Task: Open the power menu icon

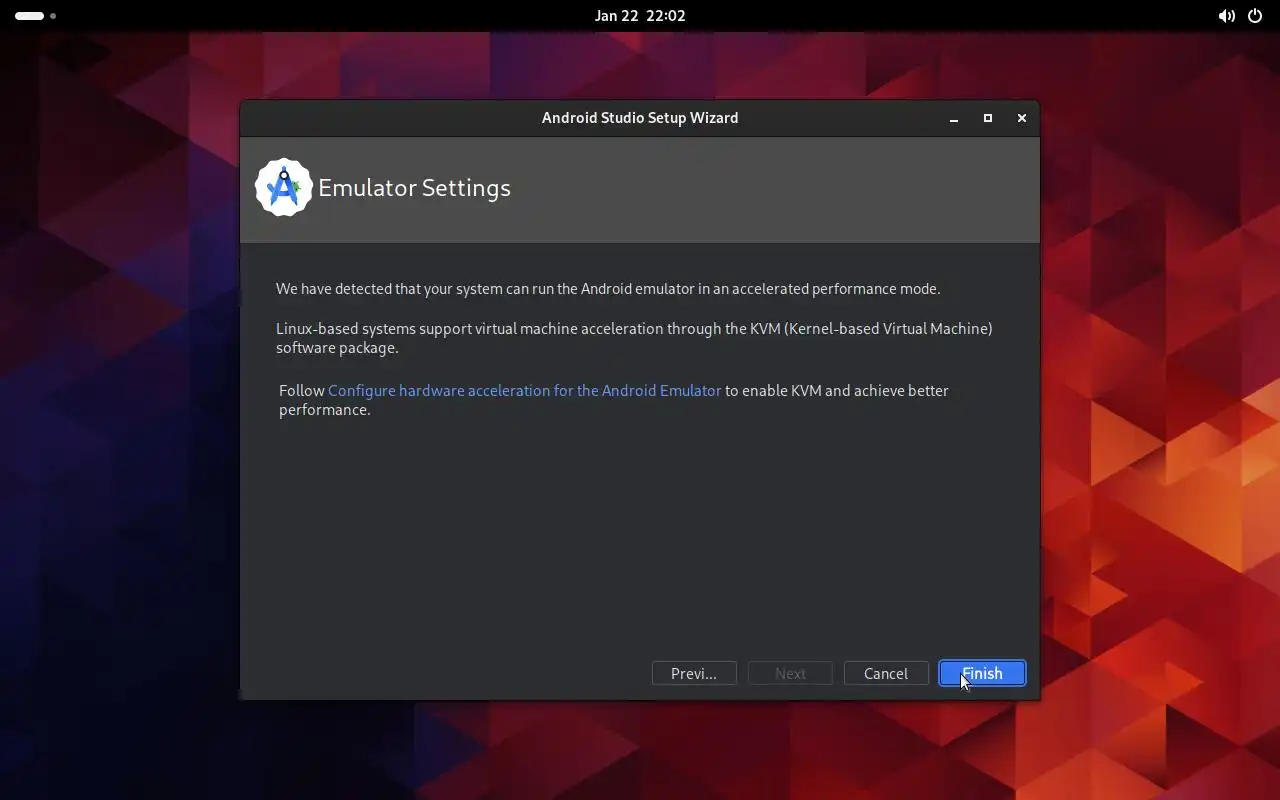Action: tap(1255, 16)
